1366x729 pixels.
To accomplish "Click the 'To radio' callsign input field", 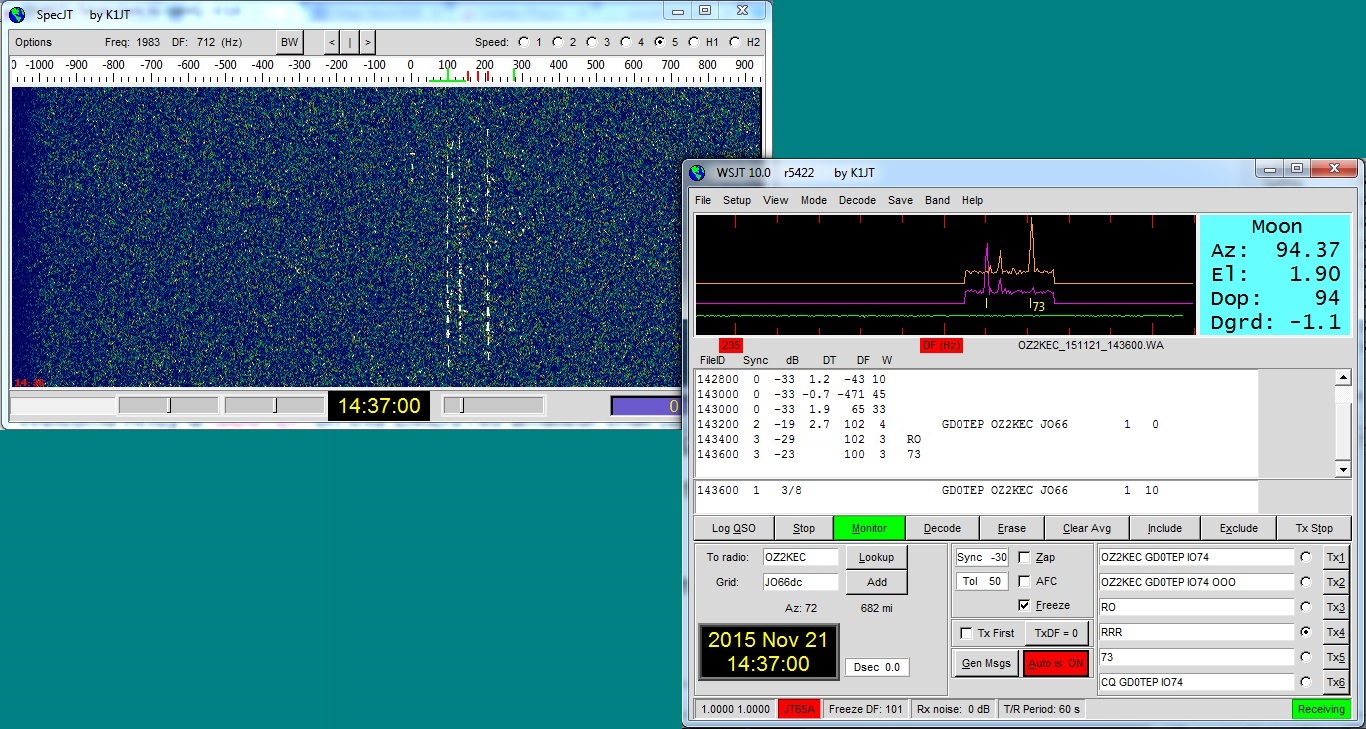I will point(801,557).
